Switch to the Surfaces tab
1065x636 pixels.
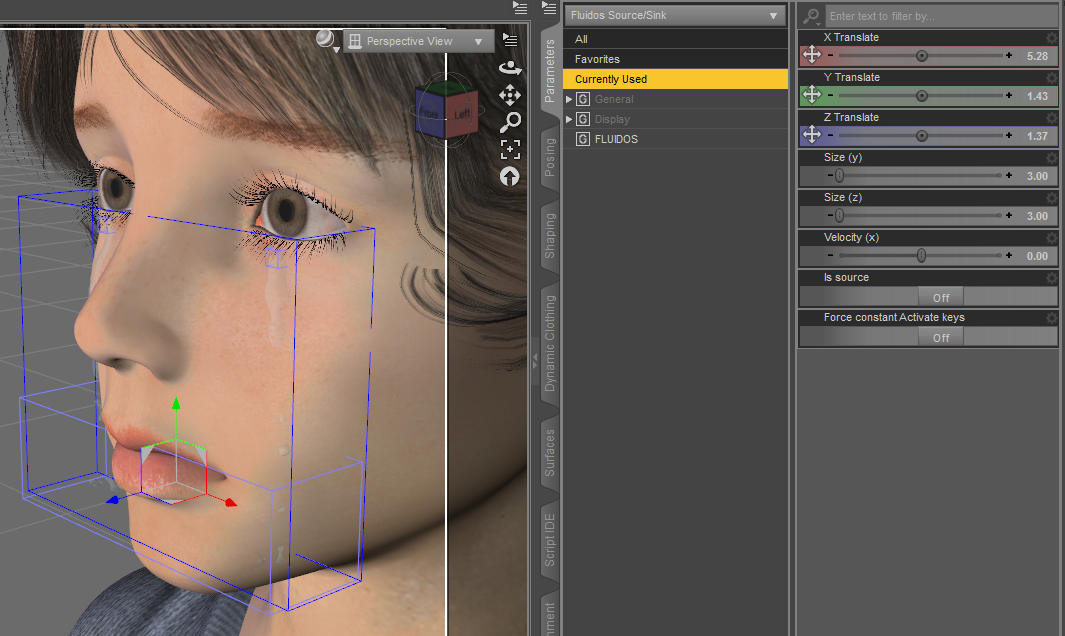click(x=549, y=453)
